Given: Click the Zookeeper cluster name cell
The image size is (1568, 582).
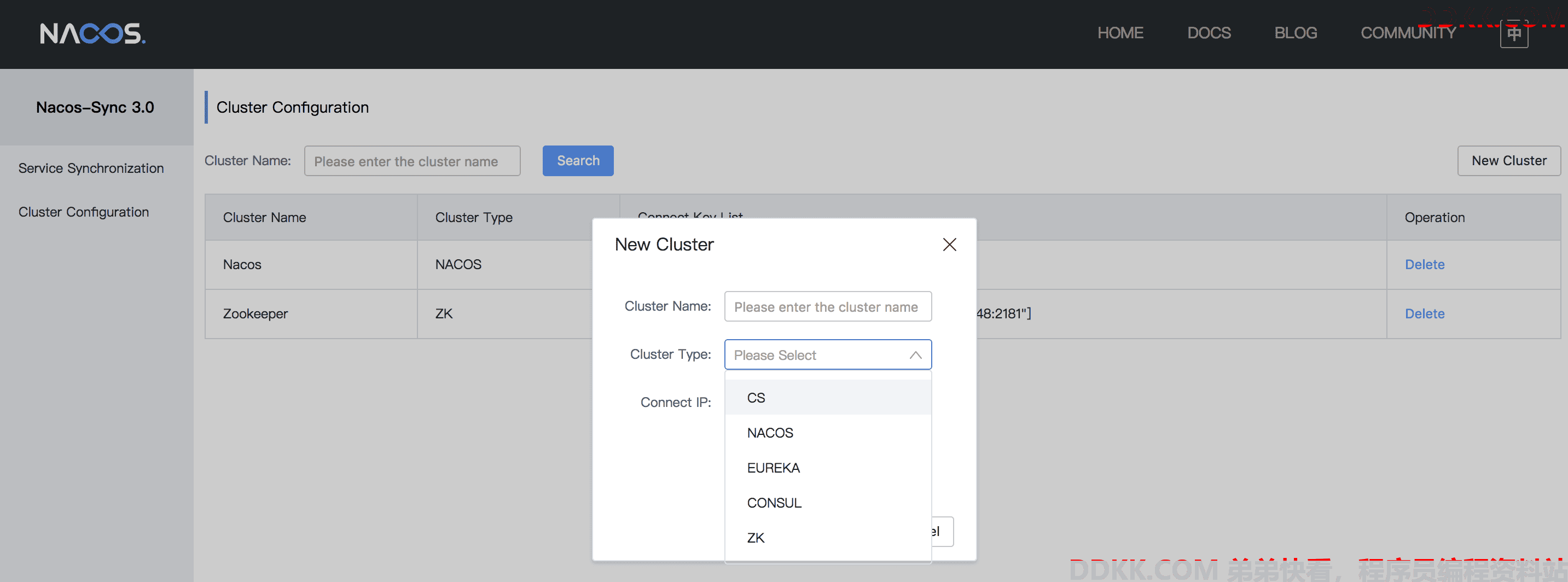Looking at the screenshot, I should 311,313.
